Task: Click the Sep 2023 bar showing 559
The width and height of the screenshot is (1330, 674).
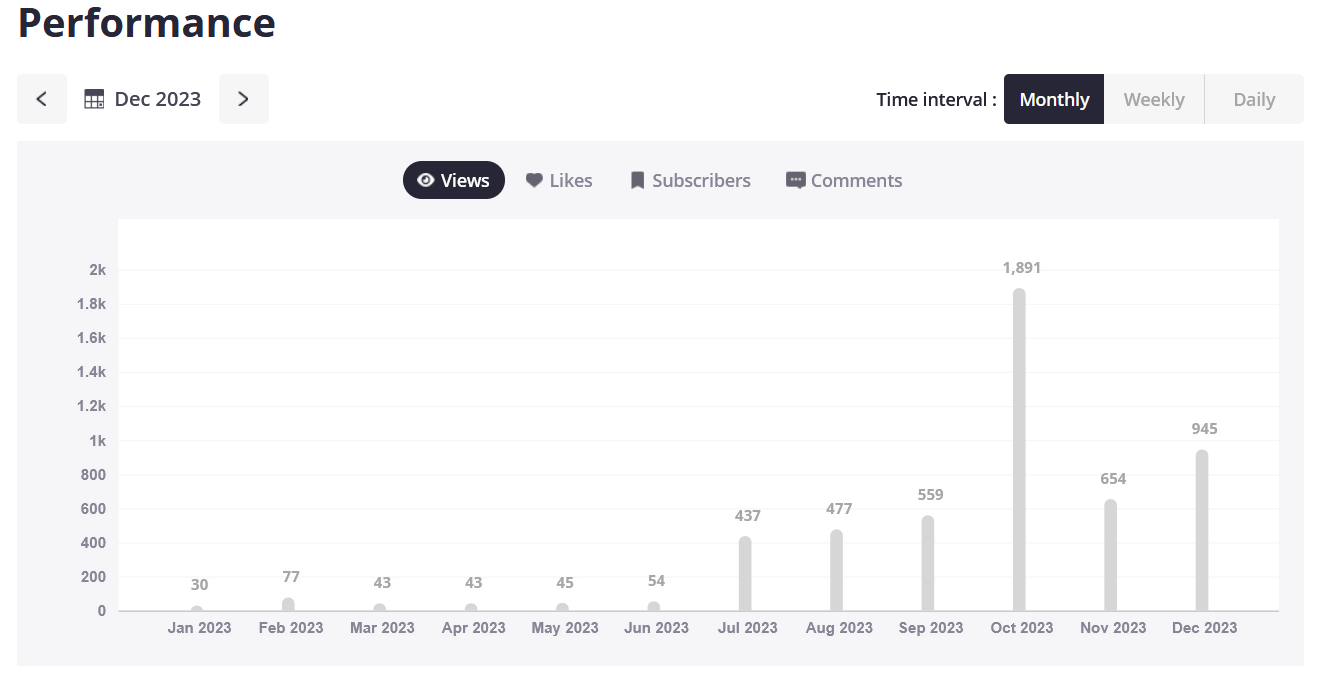Action: tap(928, 563)
